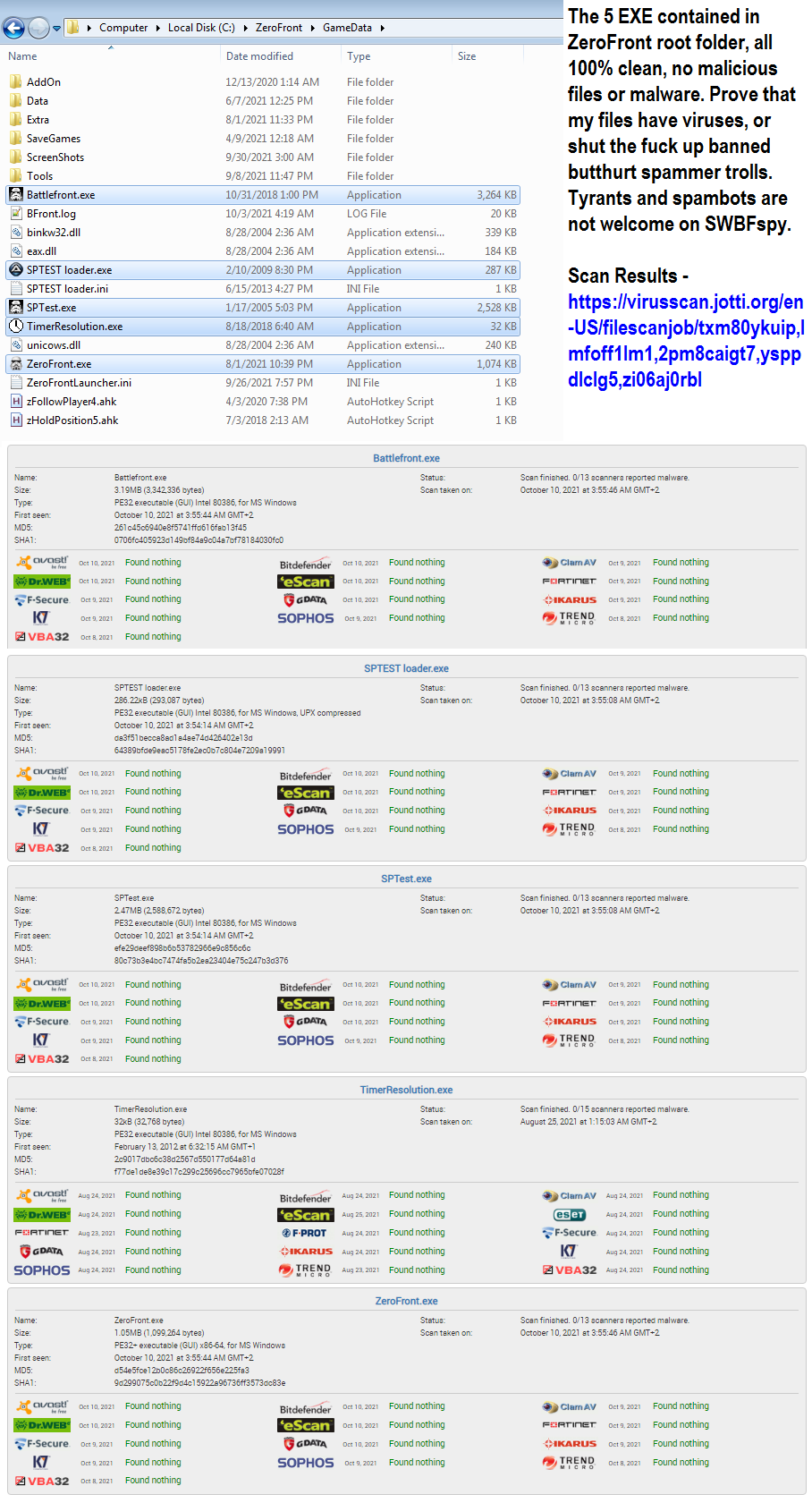Open the recent locations dropdown arrow
The image size is (812, 1503).
tap(57, 29)
